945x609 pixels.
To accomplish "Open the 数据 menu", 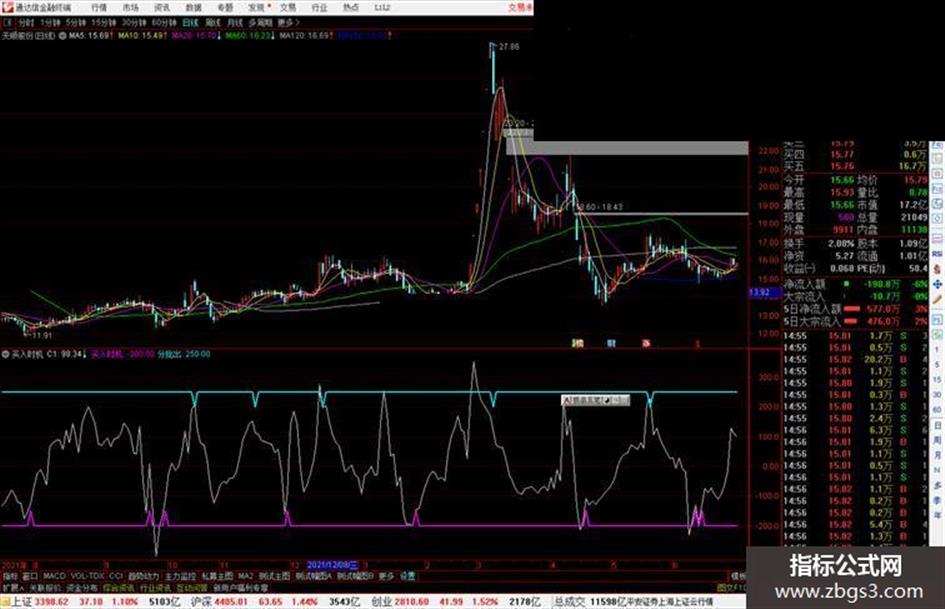I will coord(193,7).
